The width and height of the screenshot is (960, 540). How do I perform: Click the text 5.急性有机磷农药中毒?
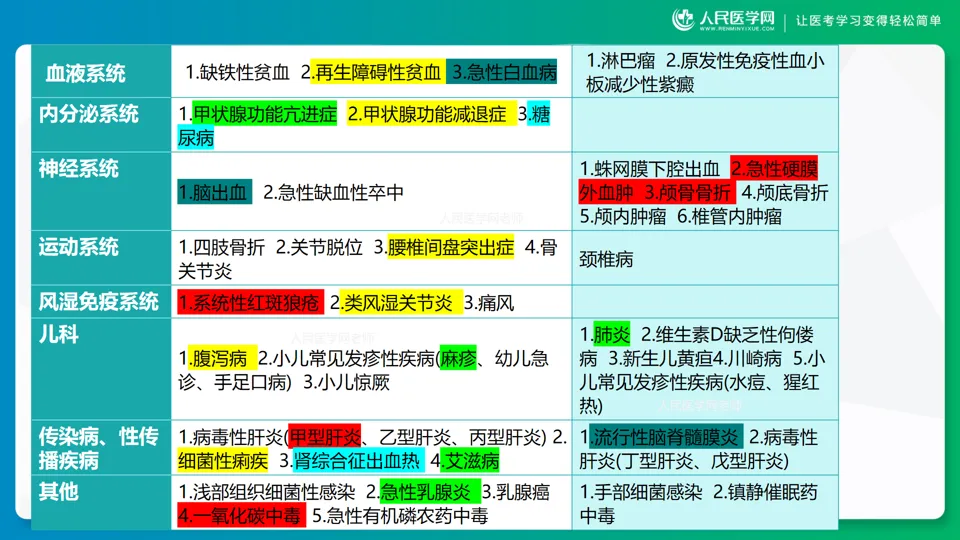(400, 516)
